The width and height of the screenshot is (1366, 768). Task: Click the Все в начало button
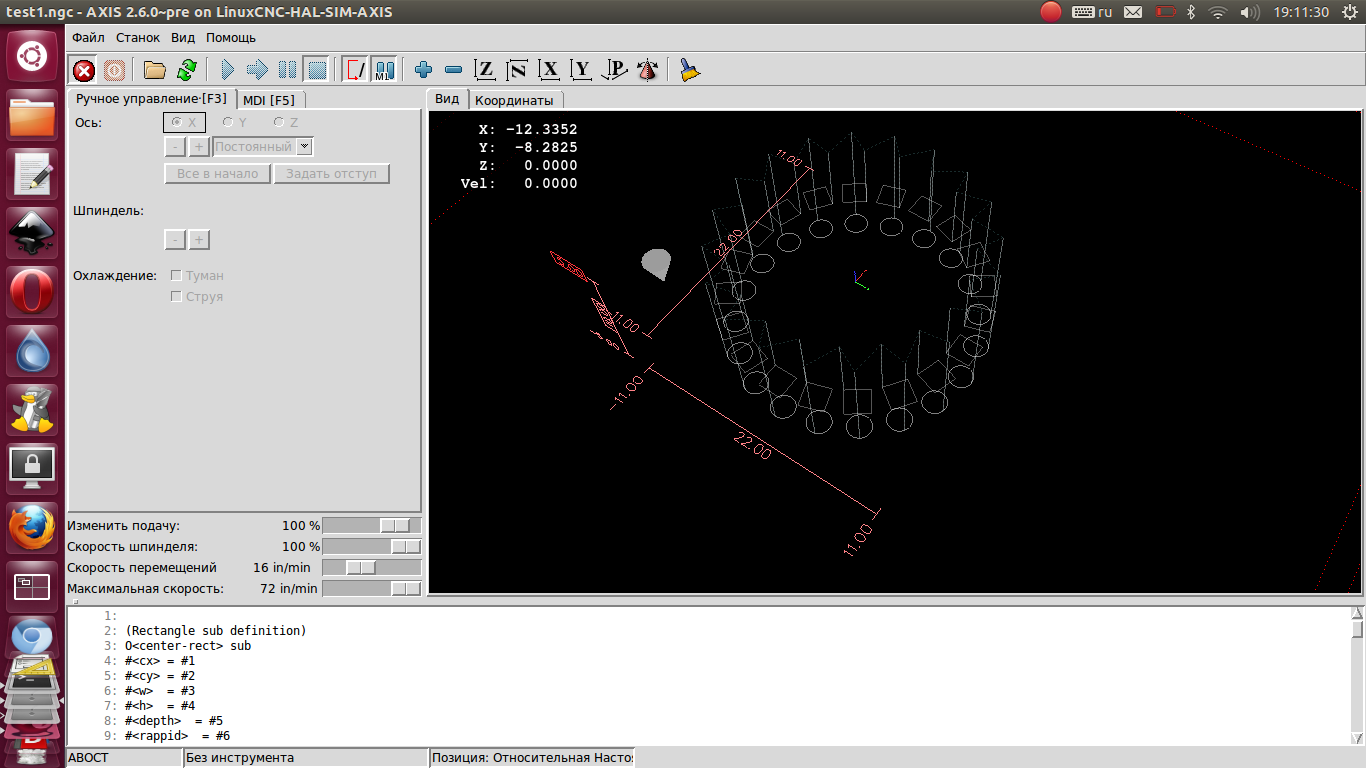[x=217, y=174]
